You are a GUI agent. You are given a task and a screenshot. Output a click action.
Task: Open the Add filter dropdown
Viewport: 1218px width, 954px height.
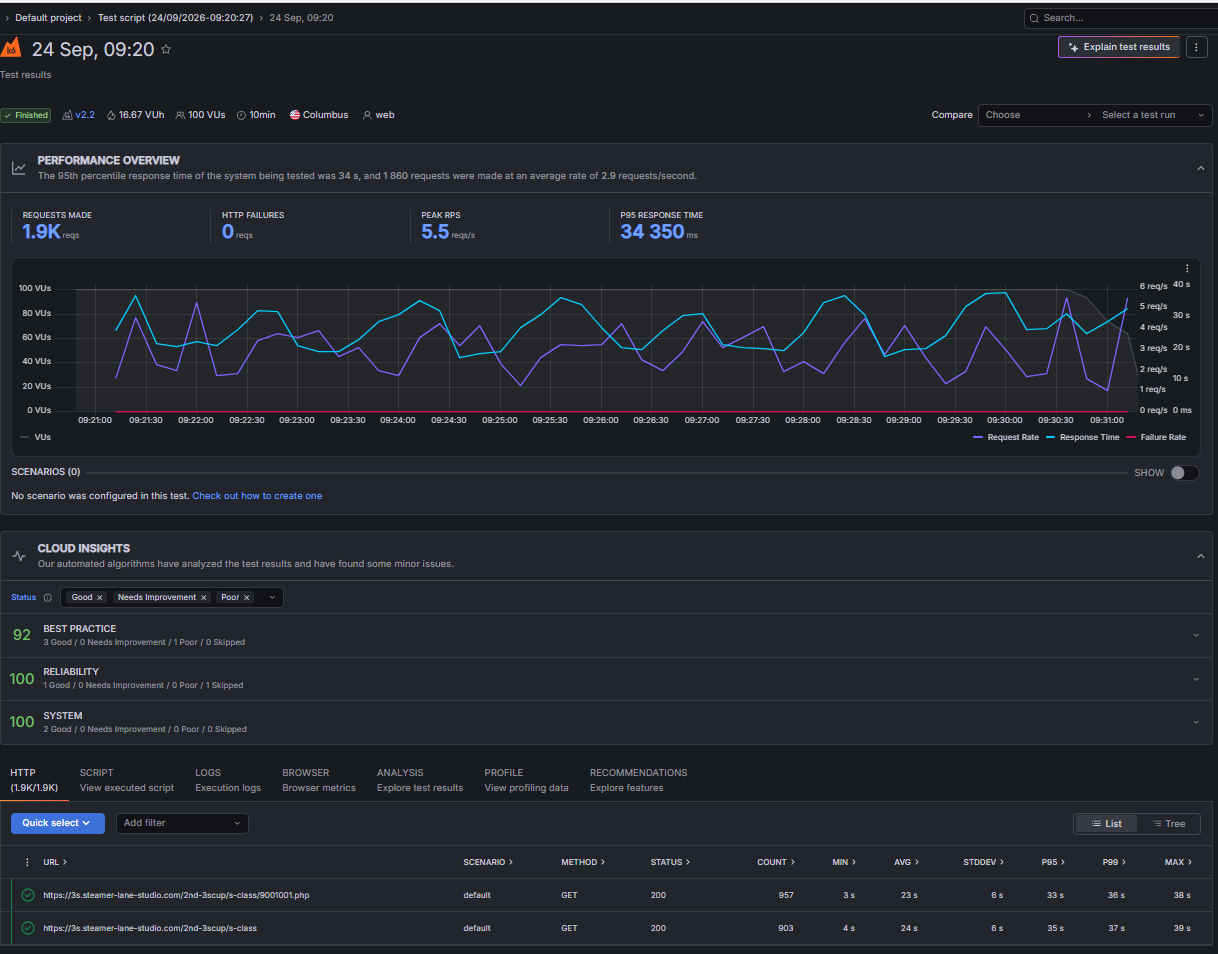[x=182, y=823]
